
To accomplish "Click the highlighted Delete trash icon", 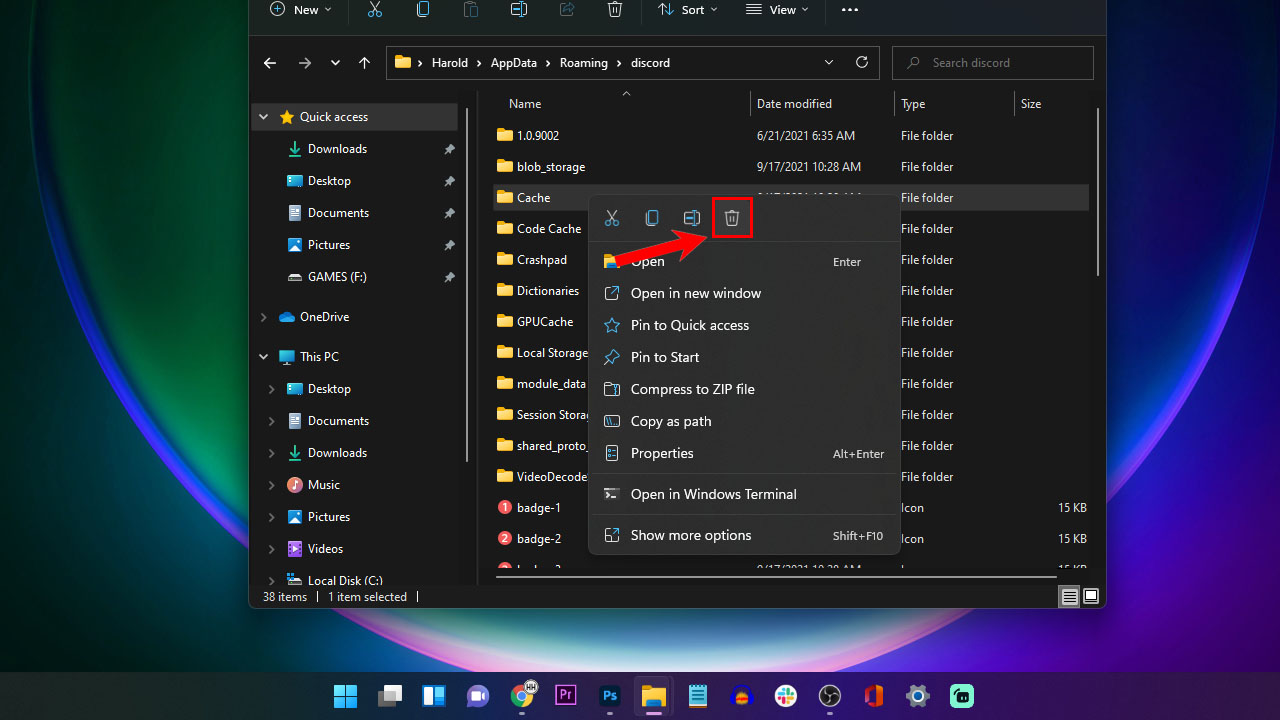I will coord(731,217).
